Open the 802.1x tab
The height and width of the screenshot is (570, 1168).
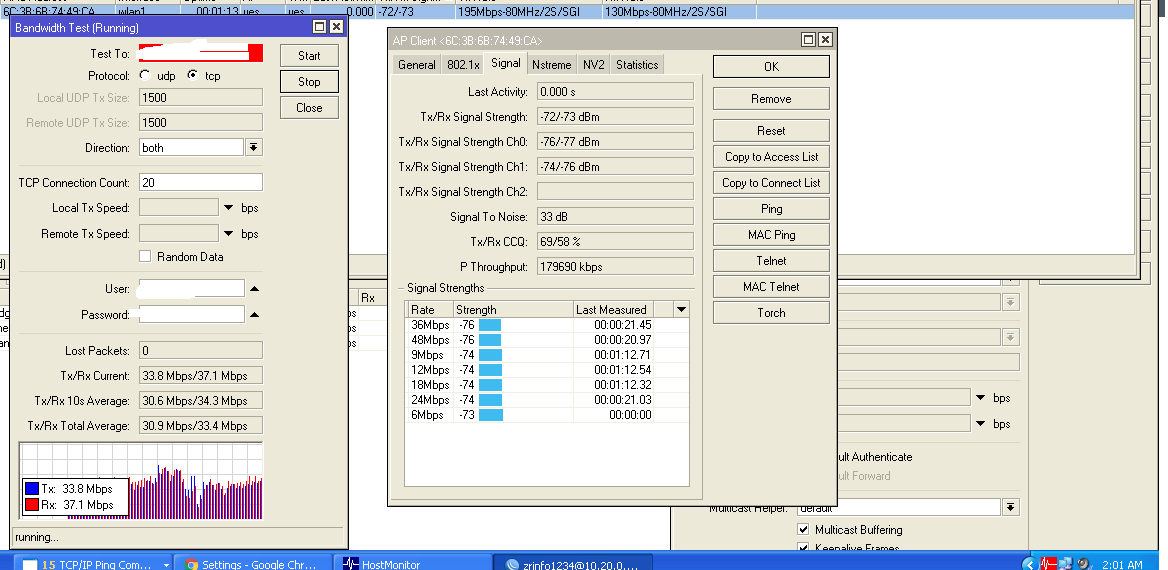(x=463, y=65)
